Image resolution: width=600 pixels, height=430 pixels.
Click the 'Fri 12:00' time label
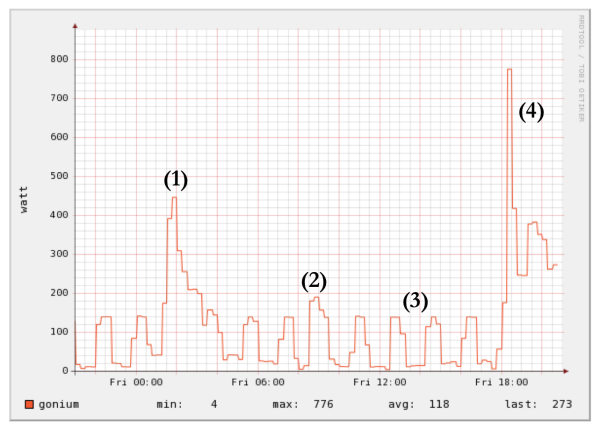point(380,382)
